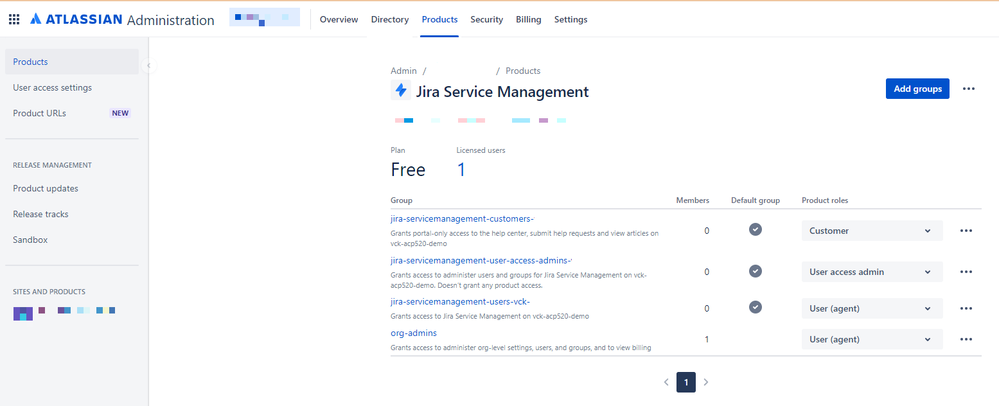Click the site entry under Sites and Products

pyautogui.click(x=64, y=312)
